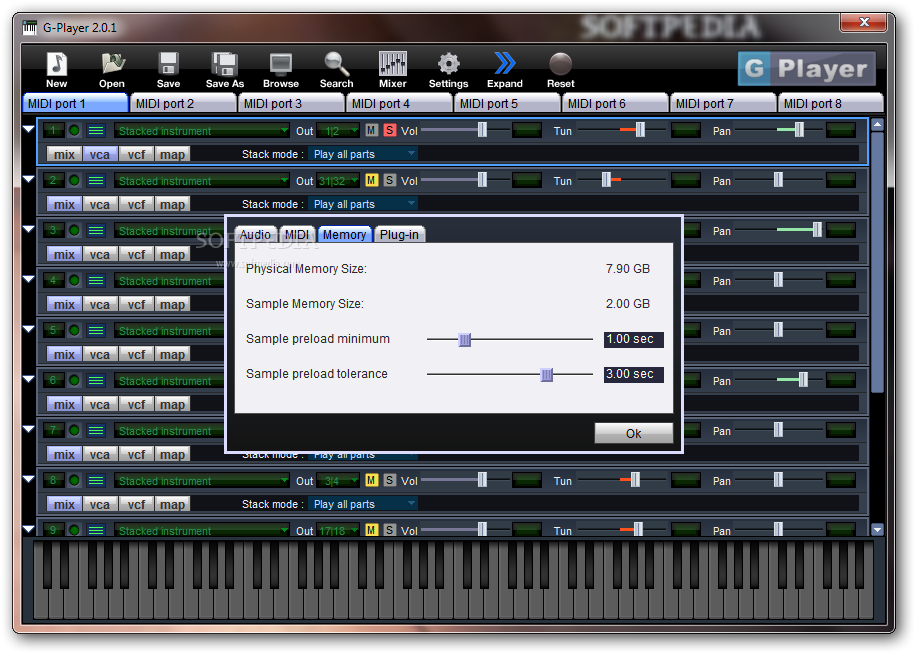Solo channel 1 with S button
916x654 pixels.
click(x=390, y=130)
